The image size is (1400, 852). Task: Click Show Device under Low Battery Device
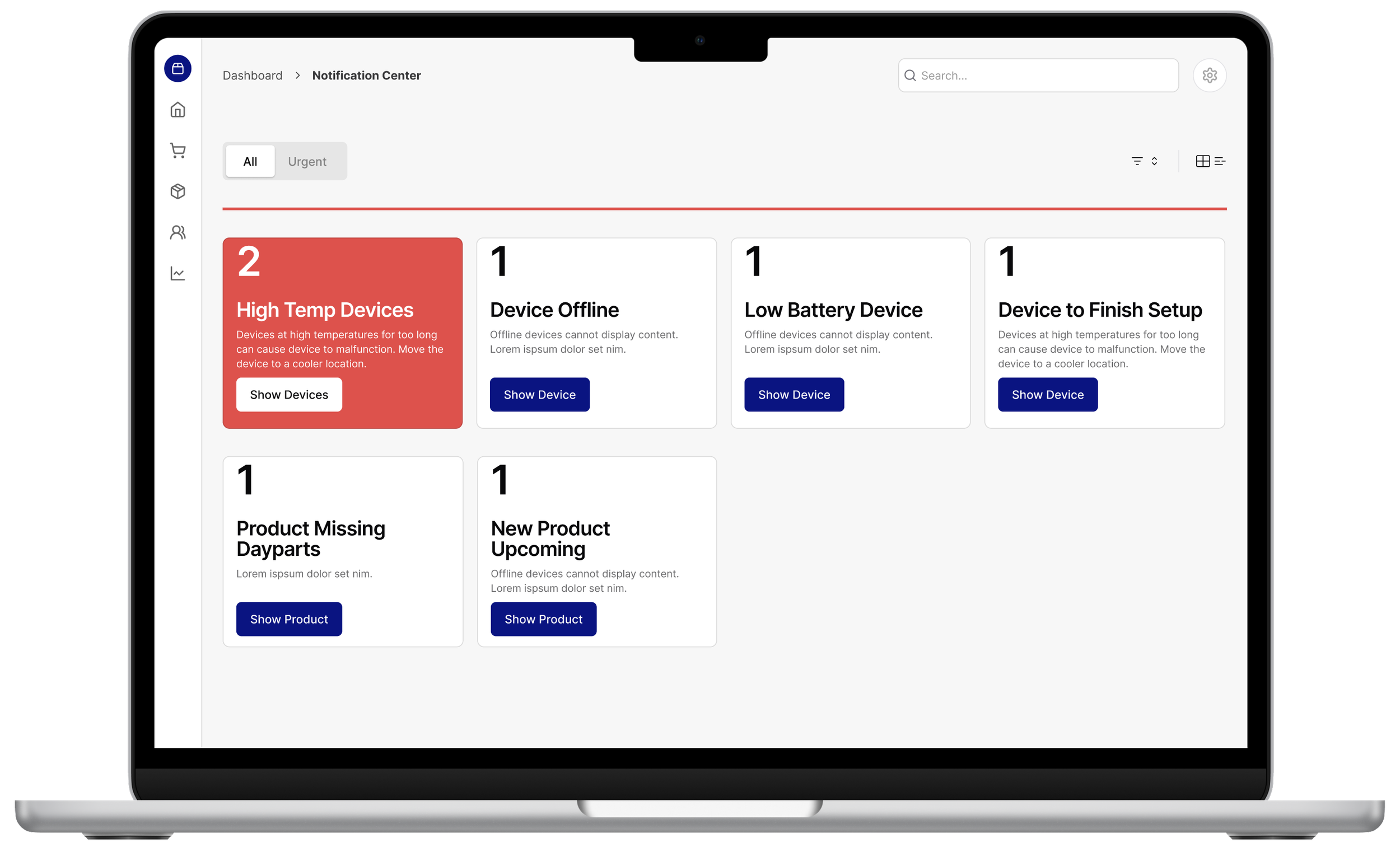(x=794, y=395)
